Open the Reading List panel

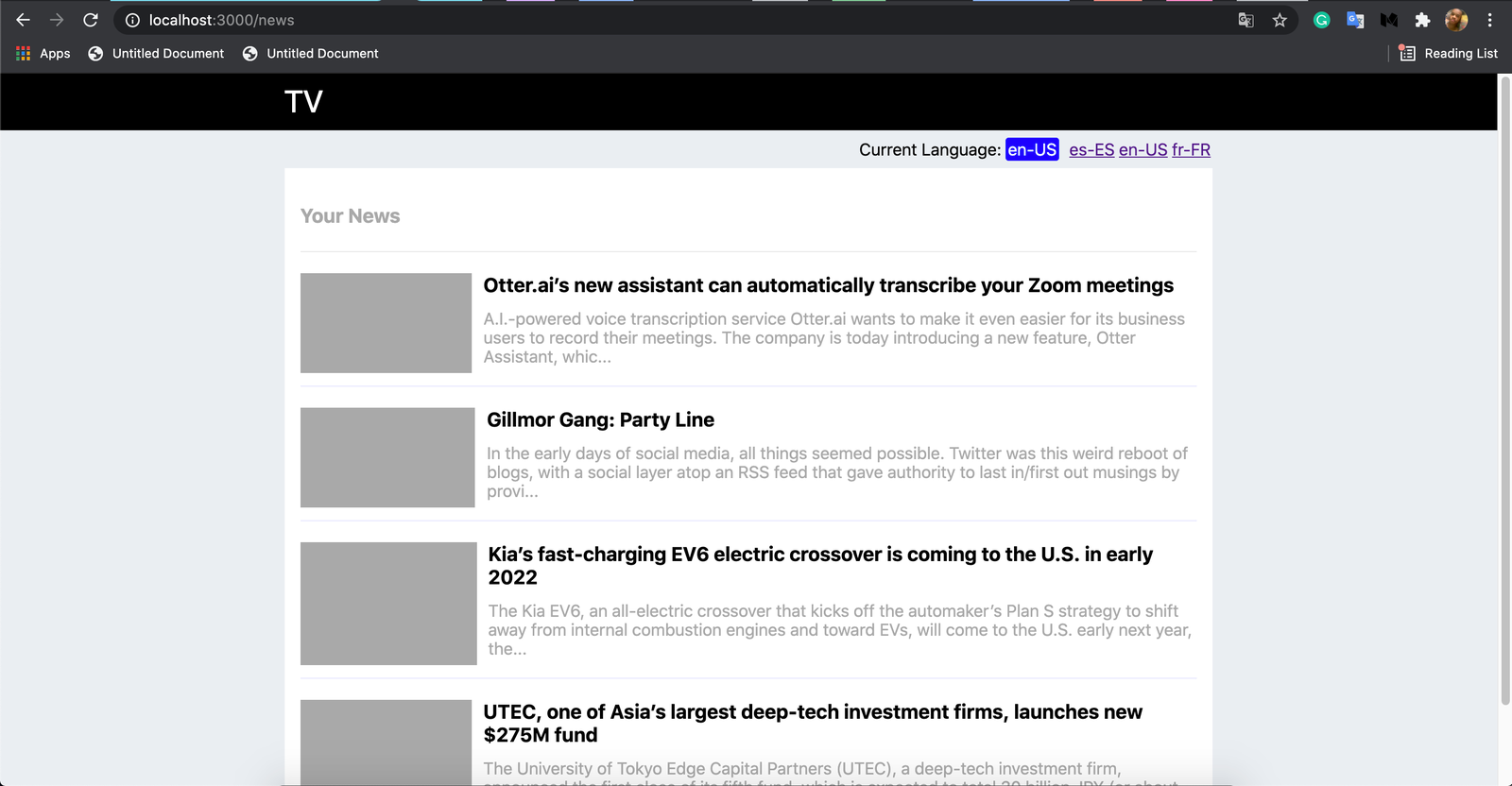click(1449, 54)
